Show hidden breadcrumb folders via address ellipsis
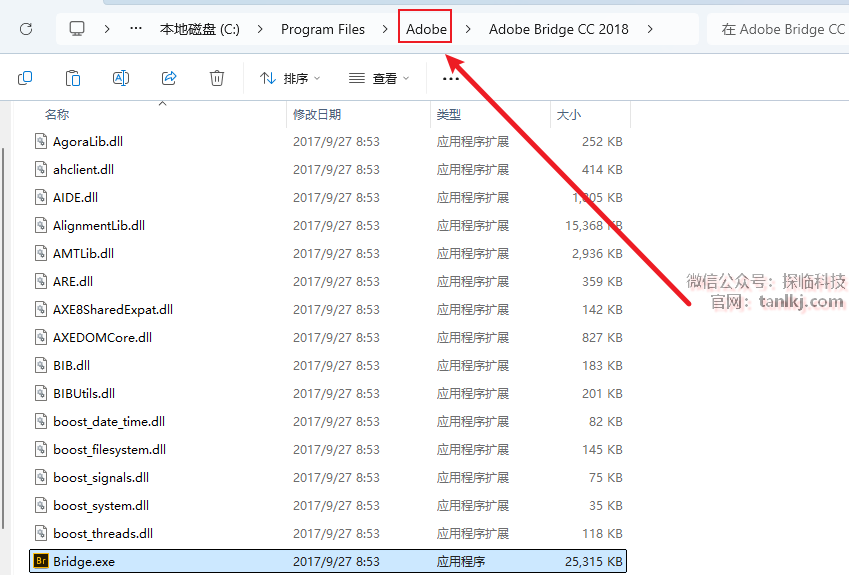Viewport: 849px width, 575px height. (x=136, y=28)
